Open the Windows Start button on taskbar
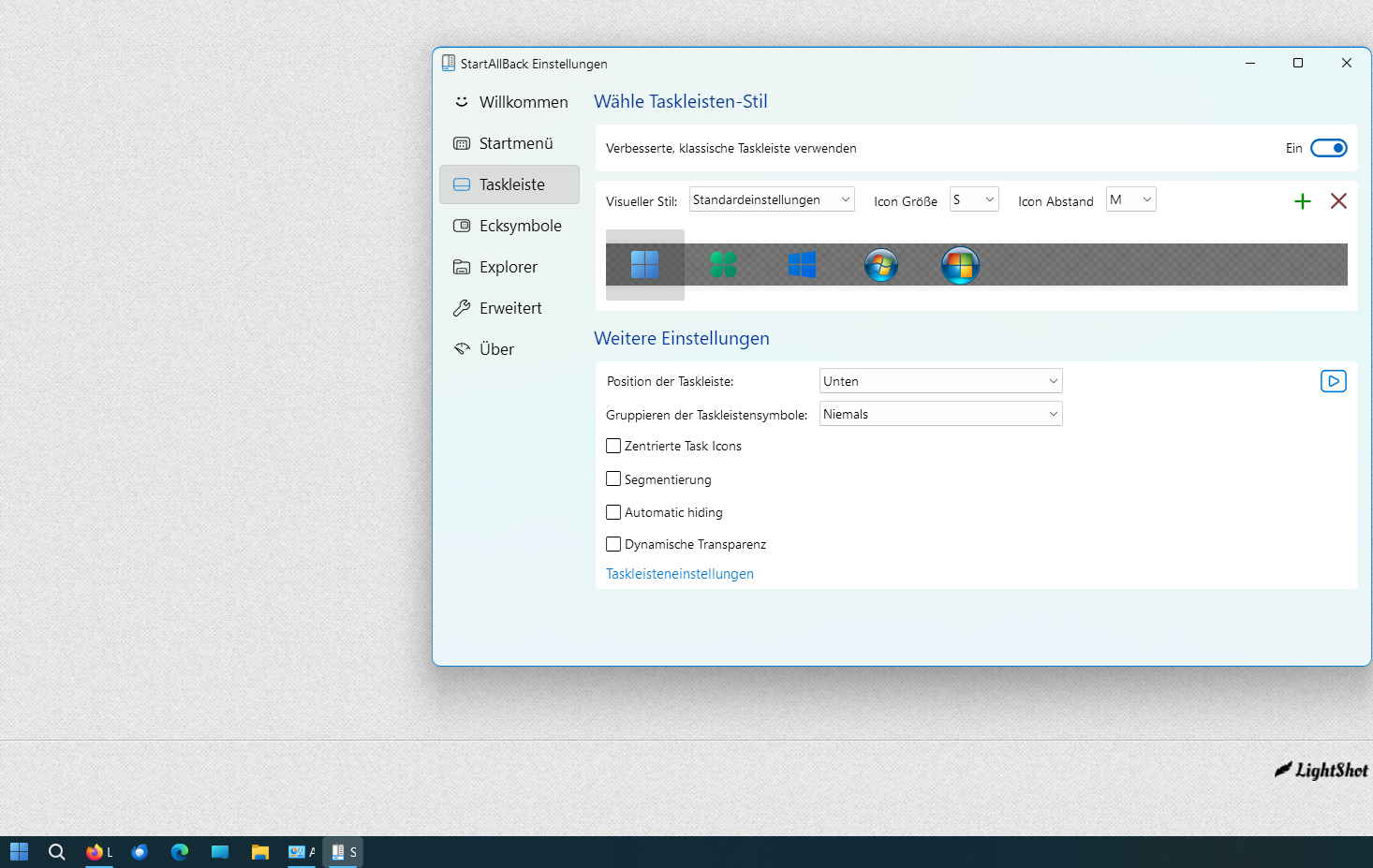Viewport: 1373px width, 868px height. [19, 852]
